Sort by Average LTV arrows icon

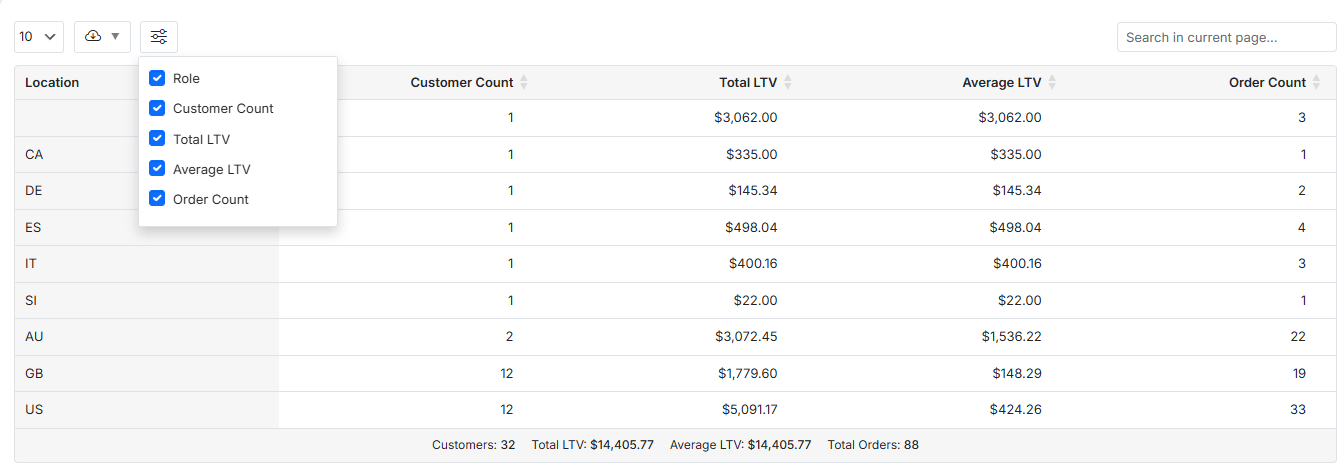1052,83
